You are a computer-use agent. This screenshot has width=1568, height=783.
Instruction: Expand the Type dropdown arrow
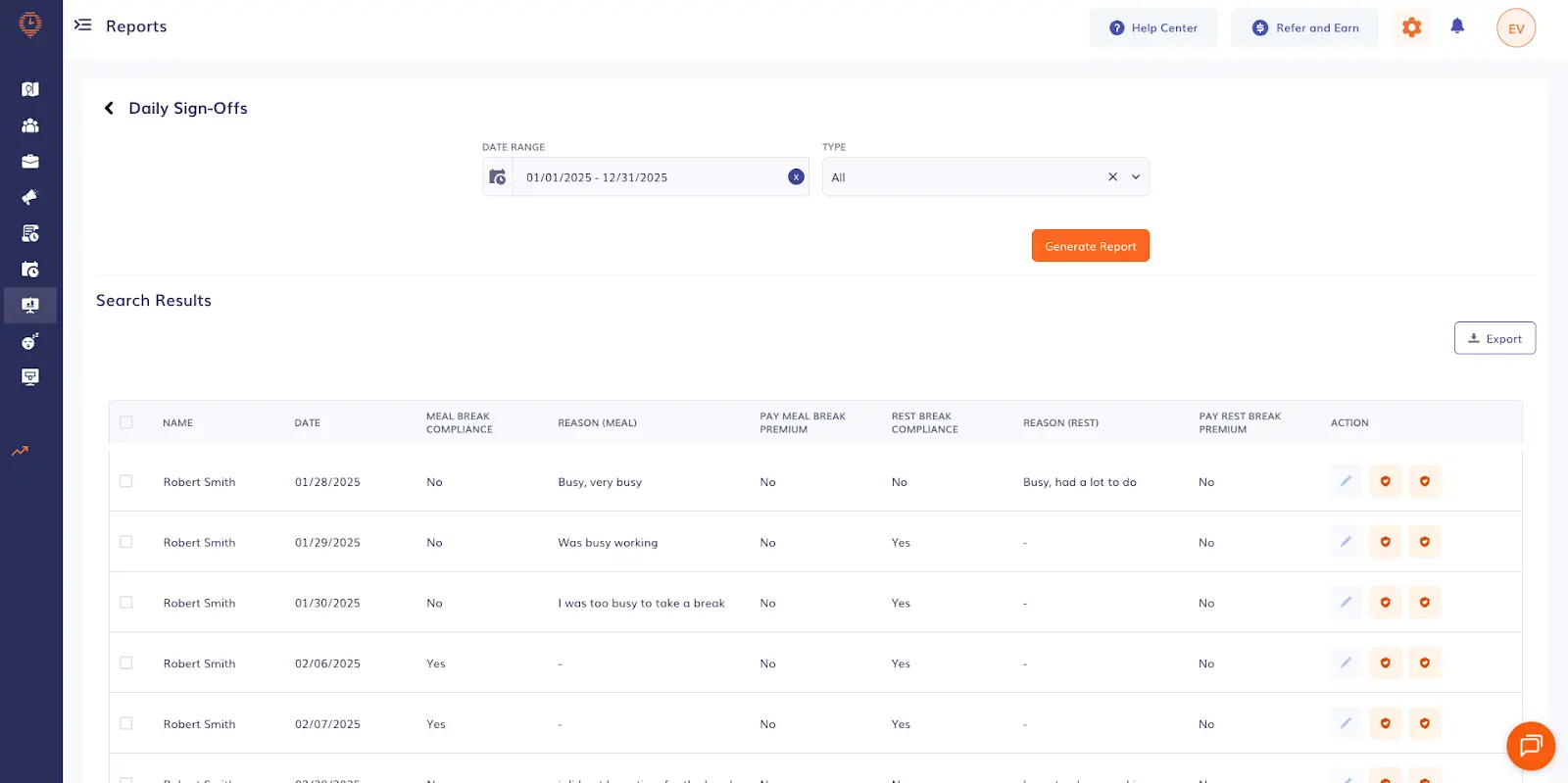[x=1136, y=177]
